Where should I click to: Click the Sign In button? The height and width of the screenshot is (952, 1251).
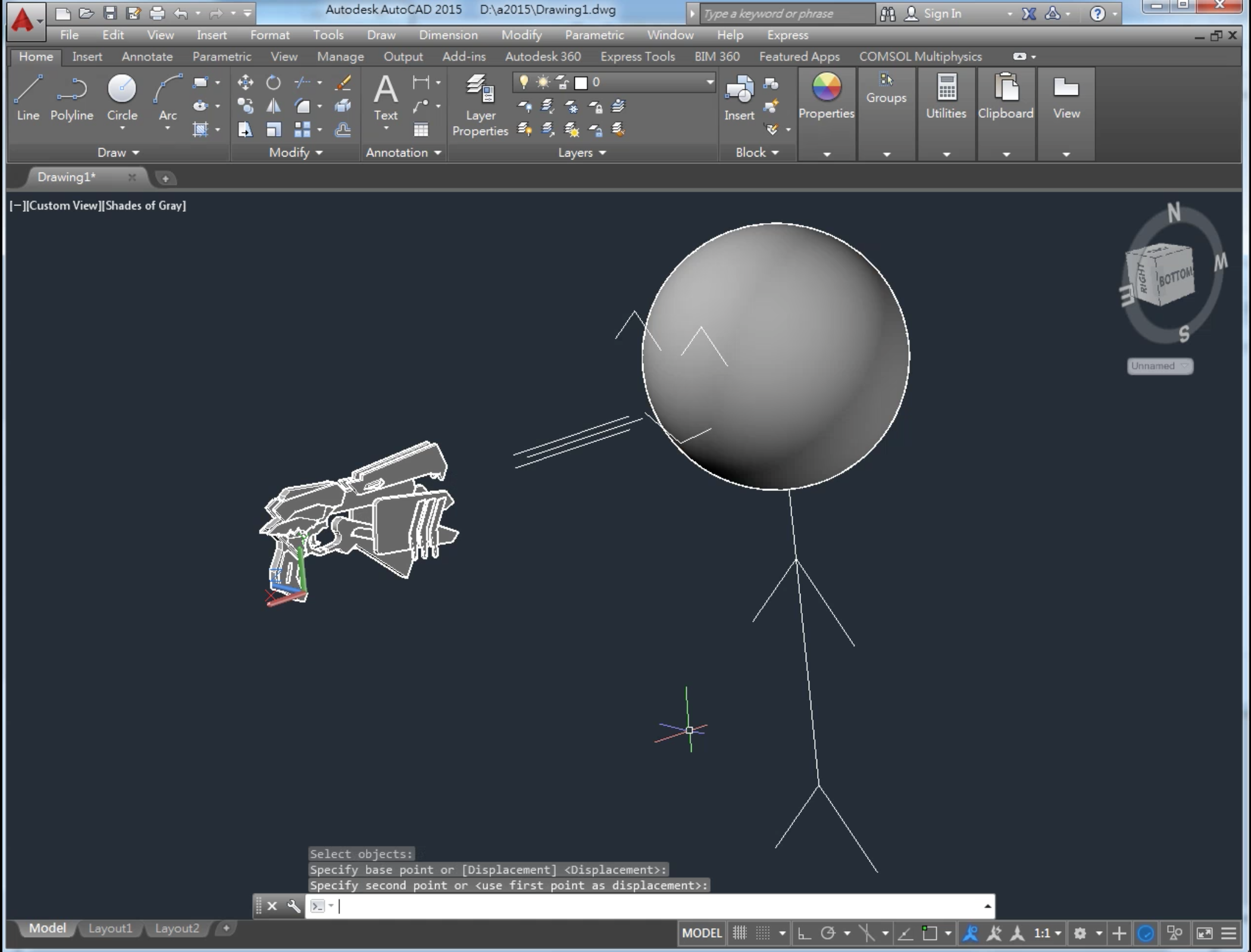point(942,13)
